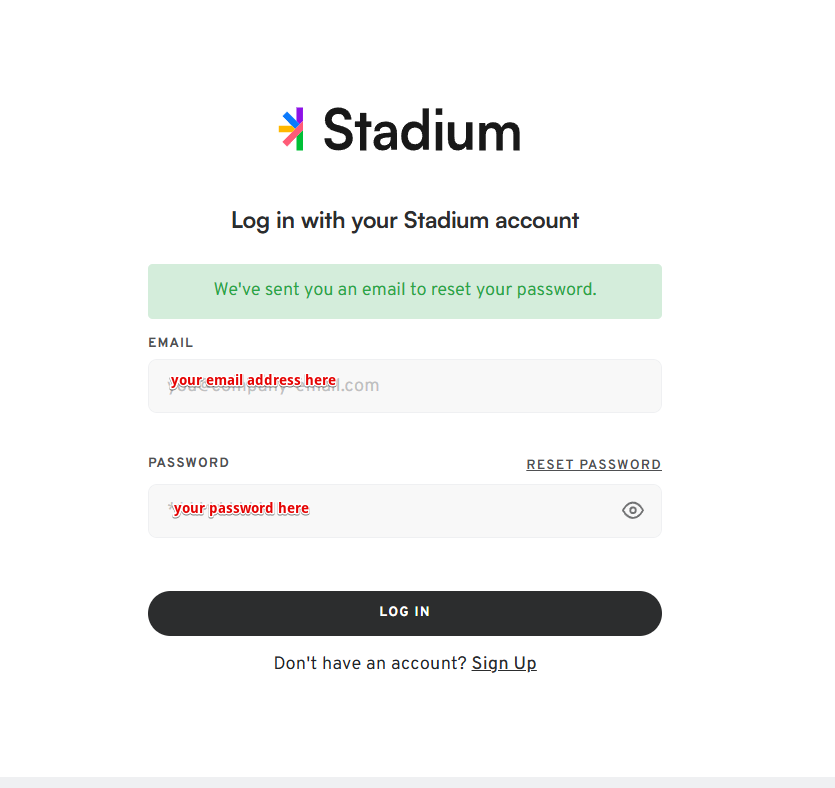
Task: Click the red 'your password here' annotation
Action: point(241,508)
